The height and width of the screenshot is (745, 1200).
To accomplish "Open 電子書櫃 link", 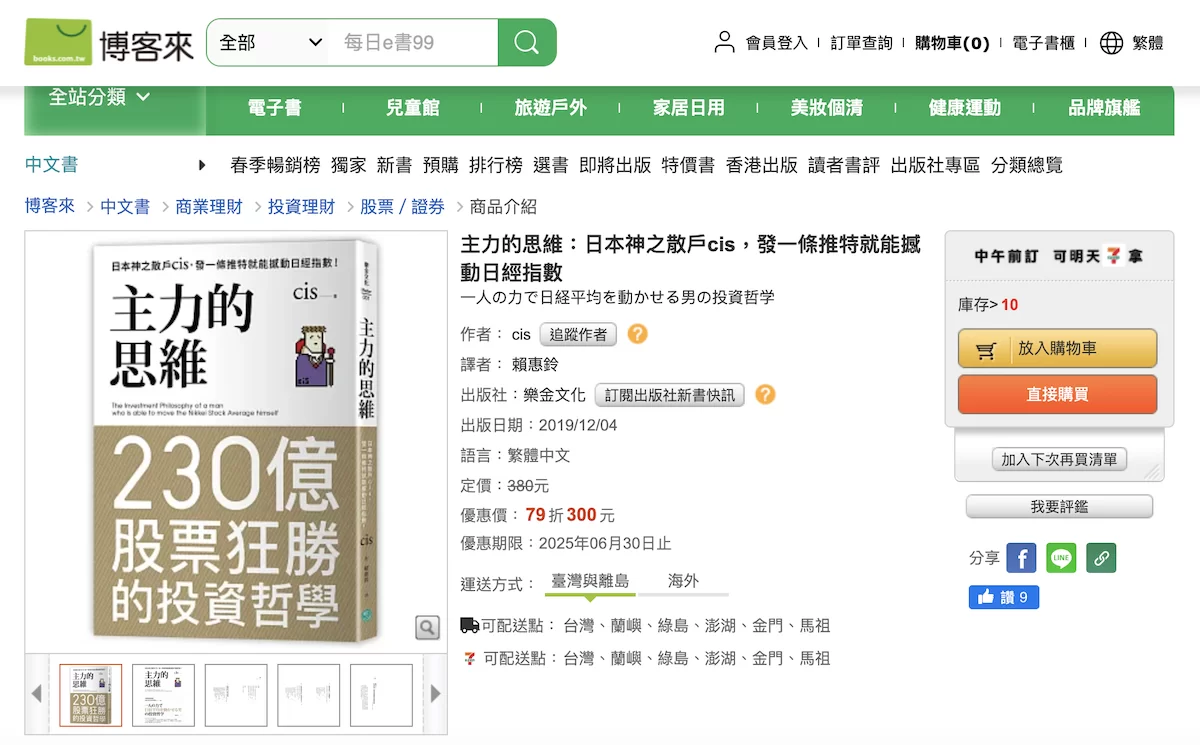I will tap(1043, 43).
